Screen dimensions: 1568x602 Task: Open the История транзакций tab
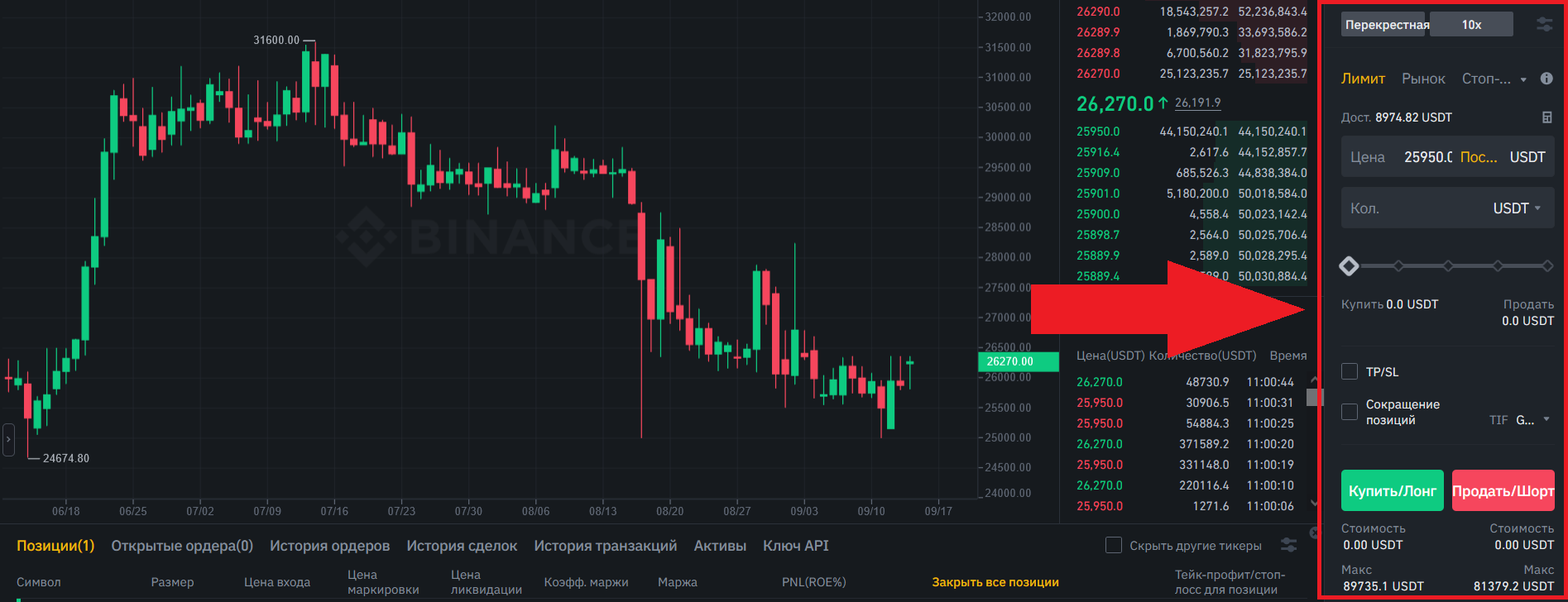(605, 546)
